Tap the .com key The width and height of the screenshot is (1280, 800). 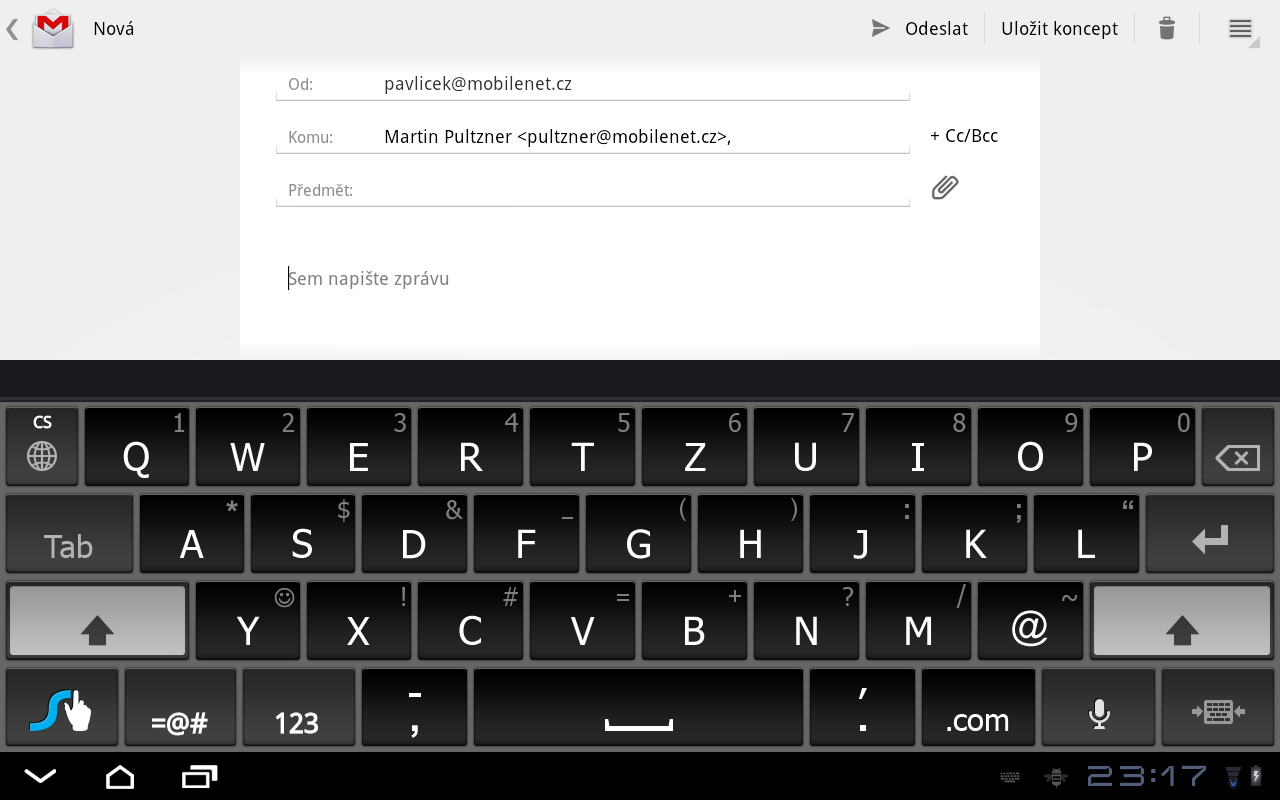coord(978,708)
